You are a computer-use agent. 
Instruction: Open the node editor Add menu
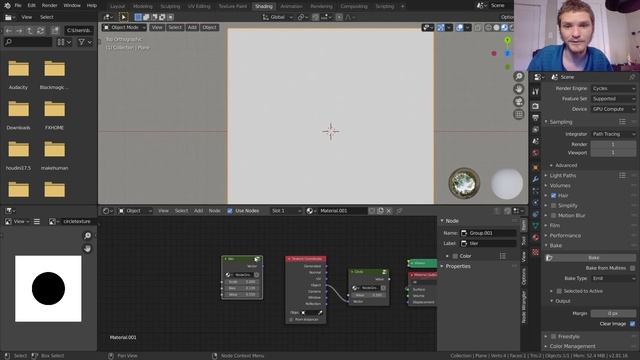point(198,211)
